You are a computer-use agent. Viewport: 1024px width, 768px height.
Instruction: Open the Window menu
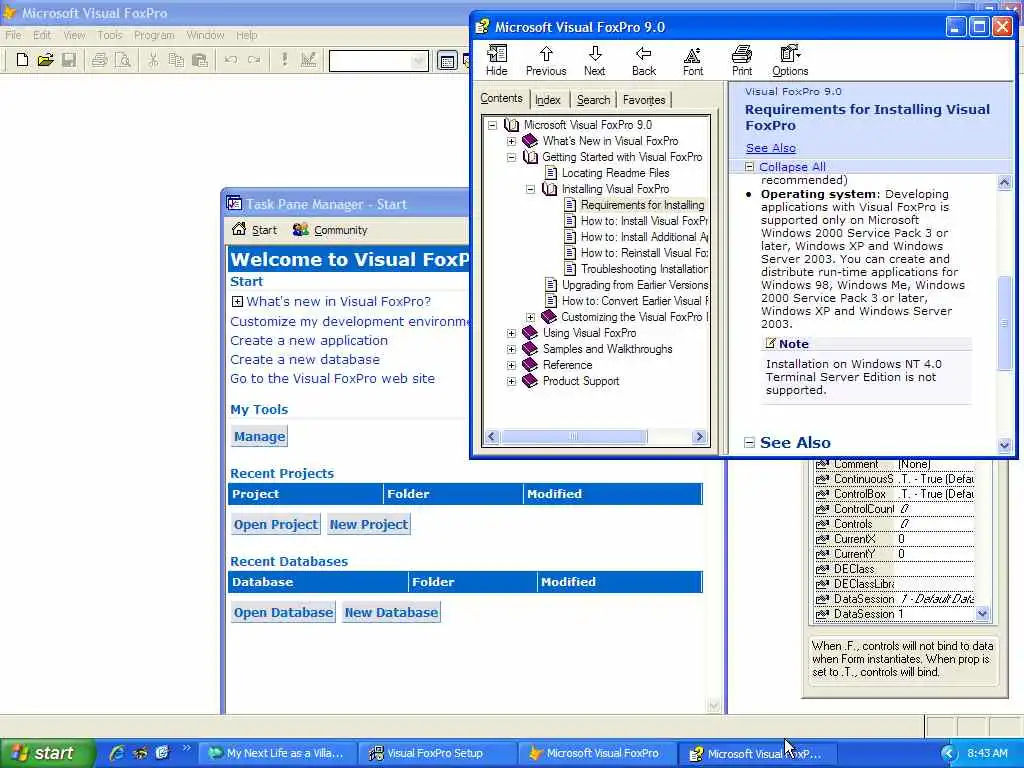click(x=205, y=35)
